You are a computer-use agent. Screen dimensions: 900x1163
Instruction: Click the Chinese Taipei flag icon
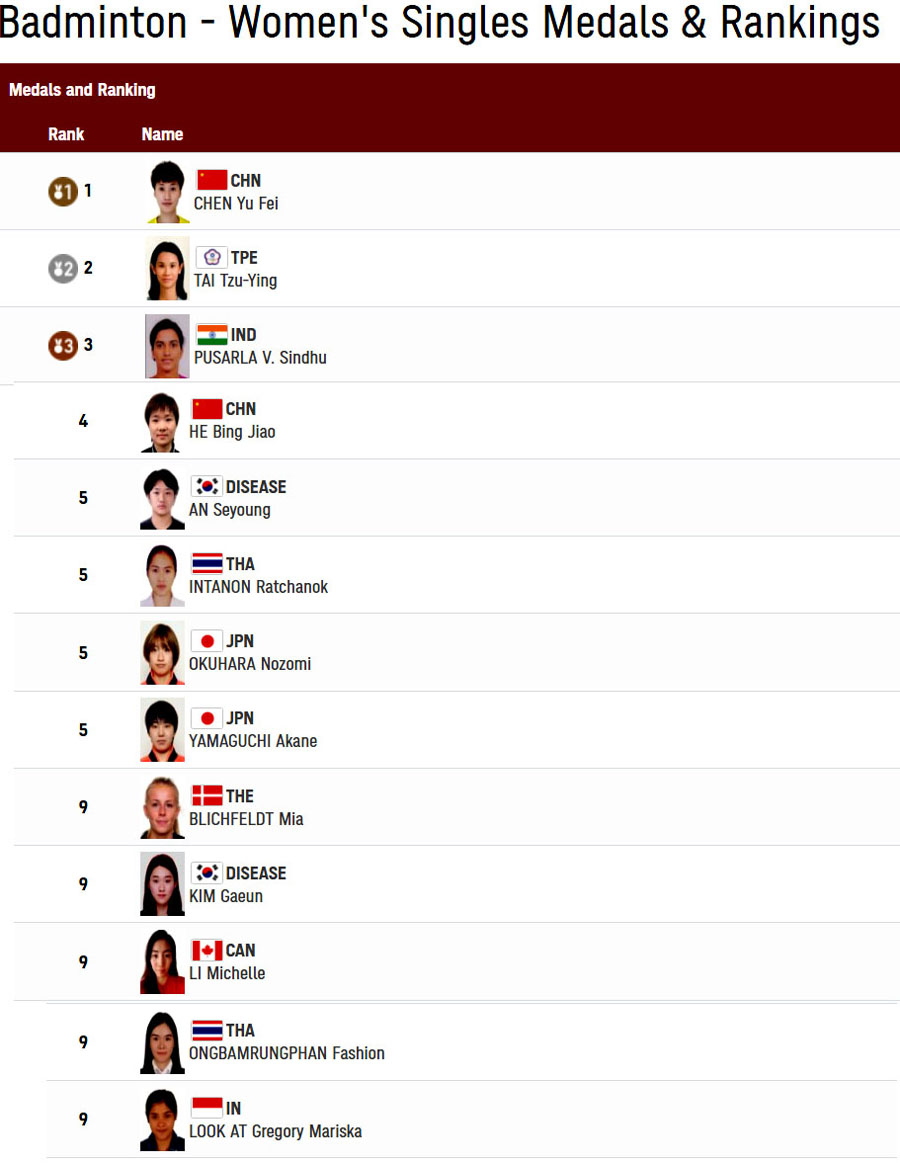click(x=211, y=257)
